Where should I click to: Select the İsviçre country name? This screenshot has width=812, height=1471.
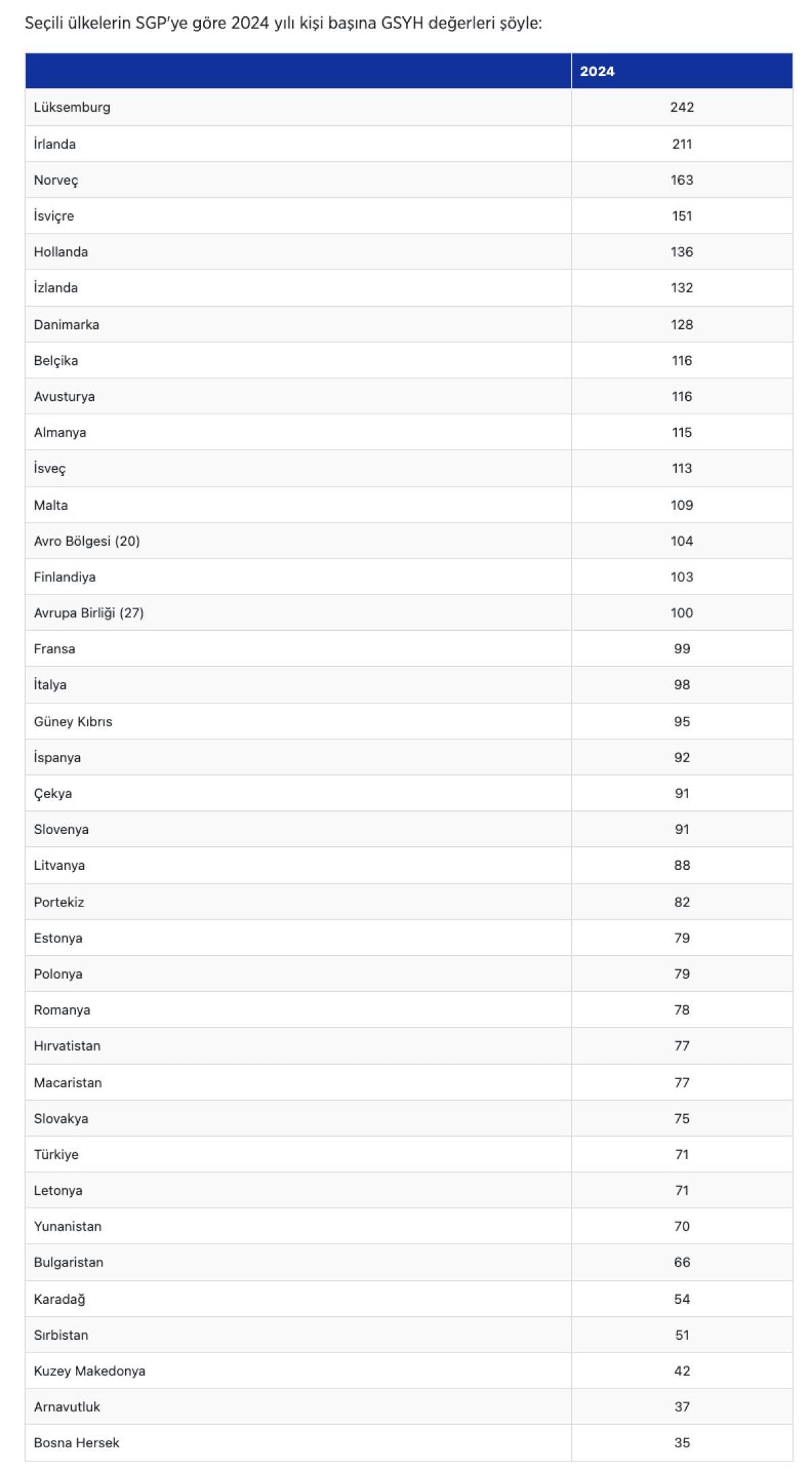(54, 216)
